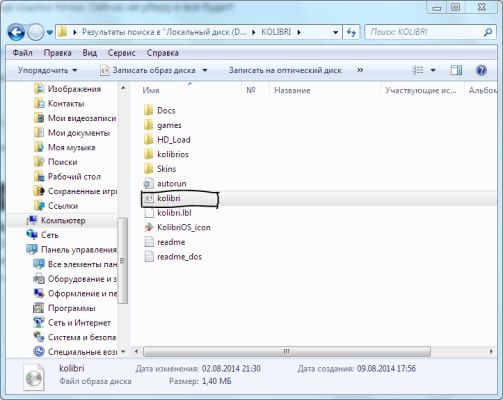This screenshot has width=503, height=400.
Task: Open the Упорядочить dropdown
Action: coord(48,70)
